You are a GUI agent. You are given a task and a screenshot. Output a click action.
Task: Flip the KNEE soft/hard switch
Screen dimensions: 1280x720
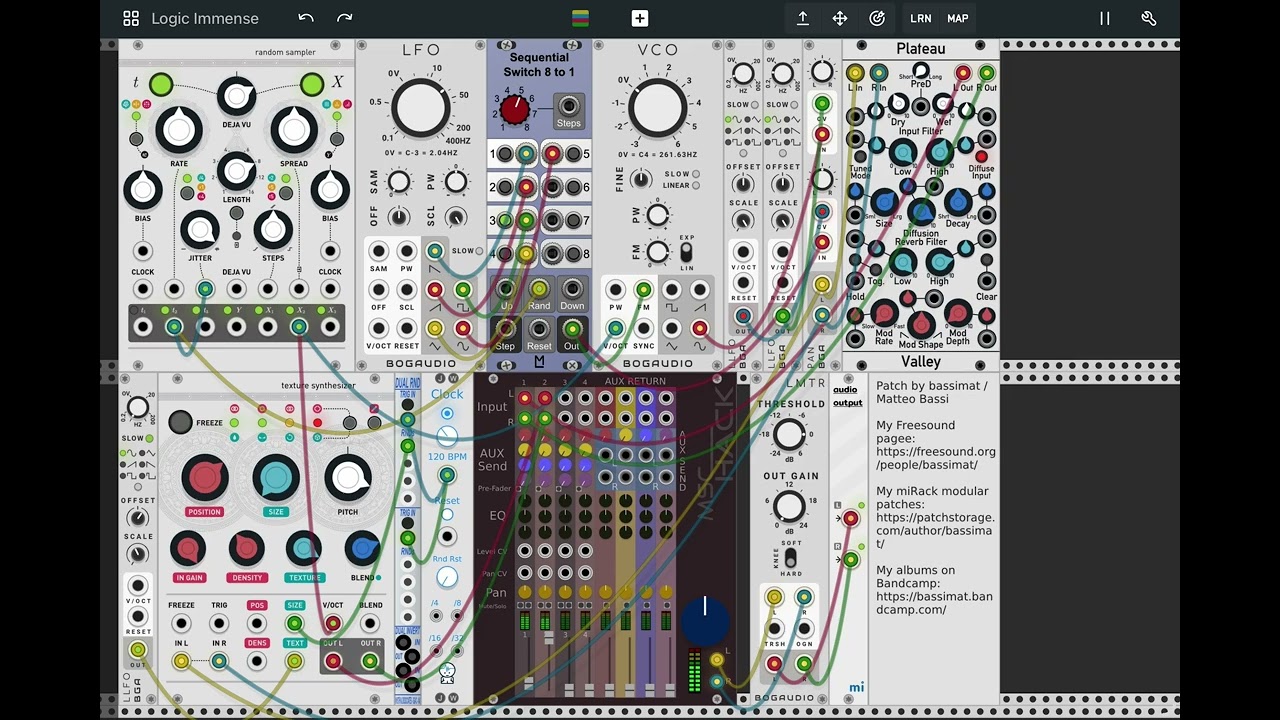point(791,558)
